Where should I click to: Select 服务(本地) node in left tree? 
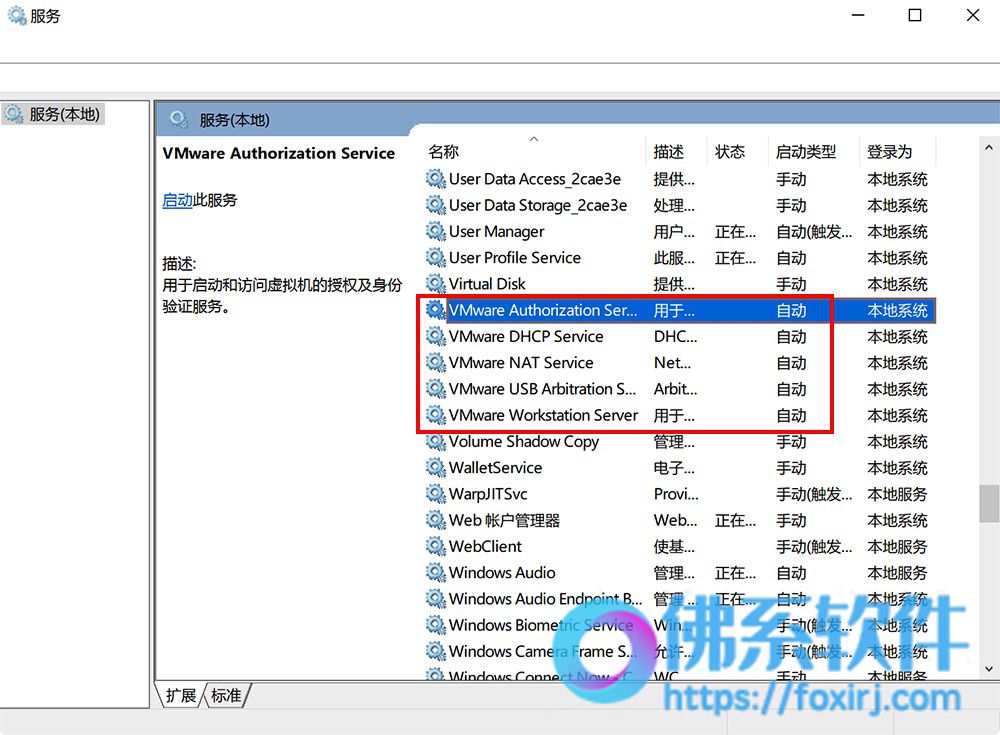53,114
